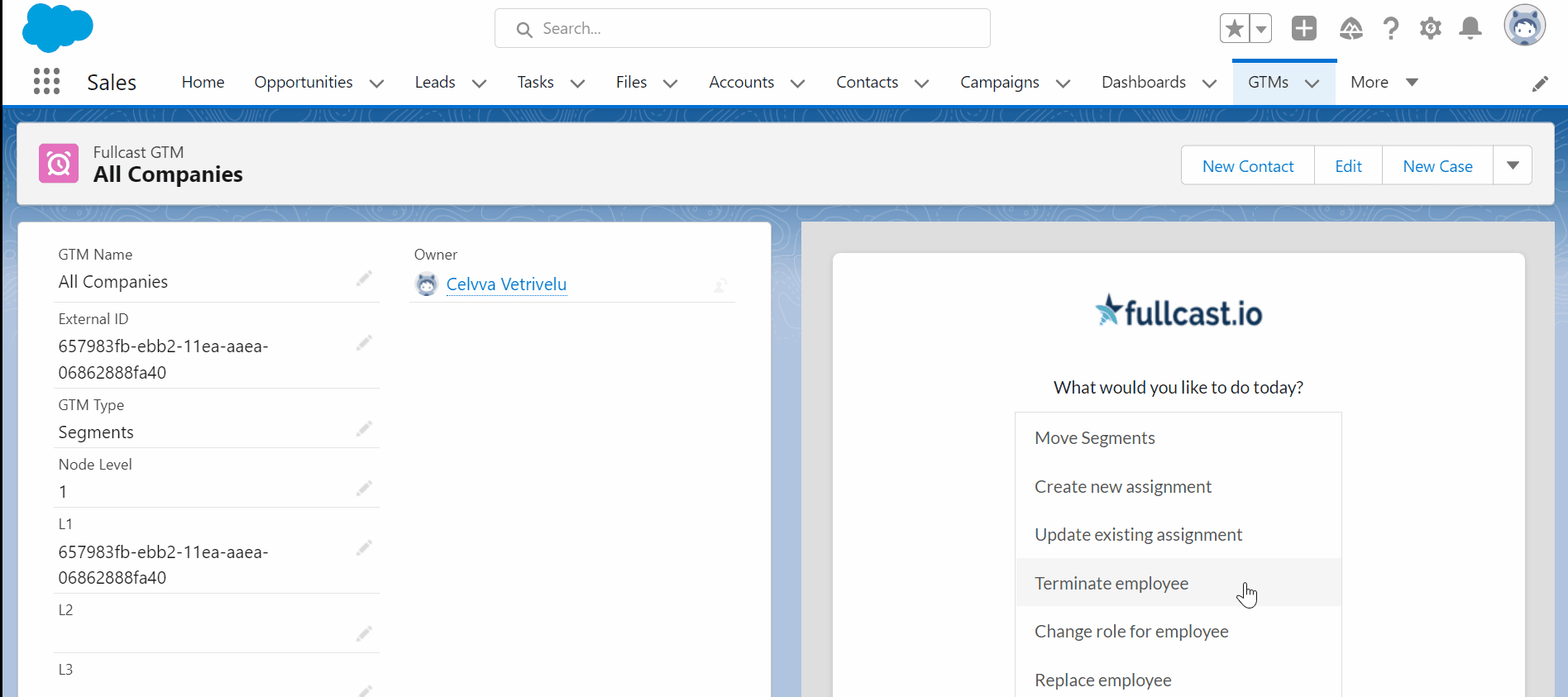Viewport: 1568px width, 697px height.
Task: Click the Change Owner icon
Action: click(719, 285)
